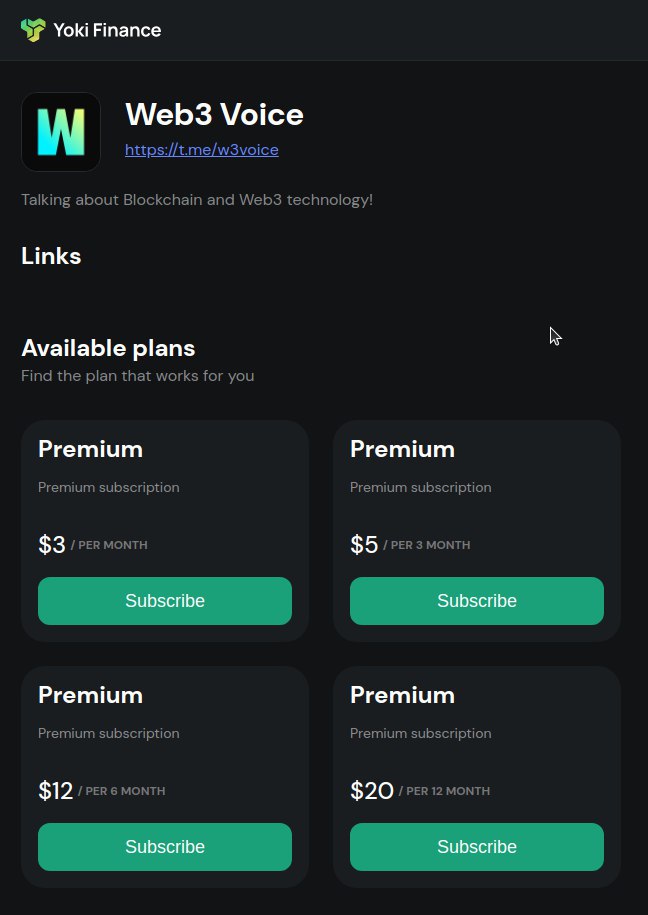The width and height of the screenshot is (648, 915).
Task: Click the Links section heading
Action: [51, 256]
